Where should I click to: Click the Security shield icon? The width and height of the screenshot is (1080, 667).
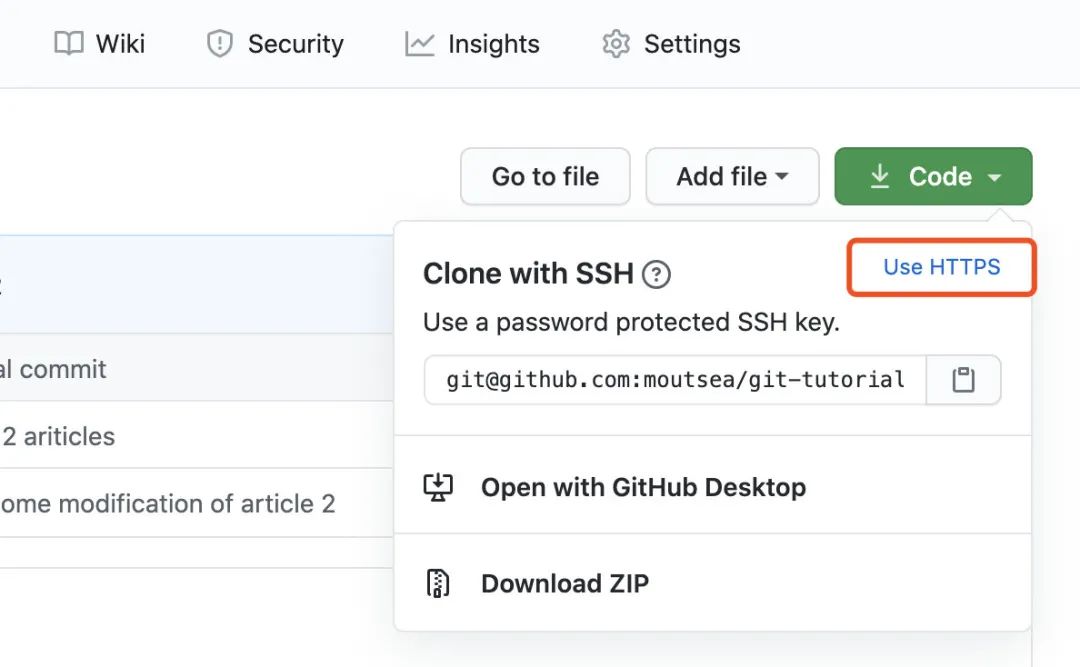point(219,44)
